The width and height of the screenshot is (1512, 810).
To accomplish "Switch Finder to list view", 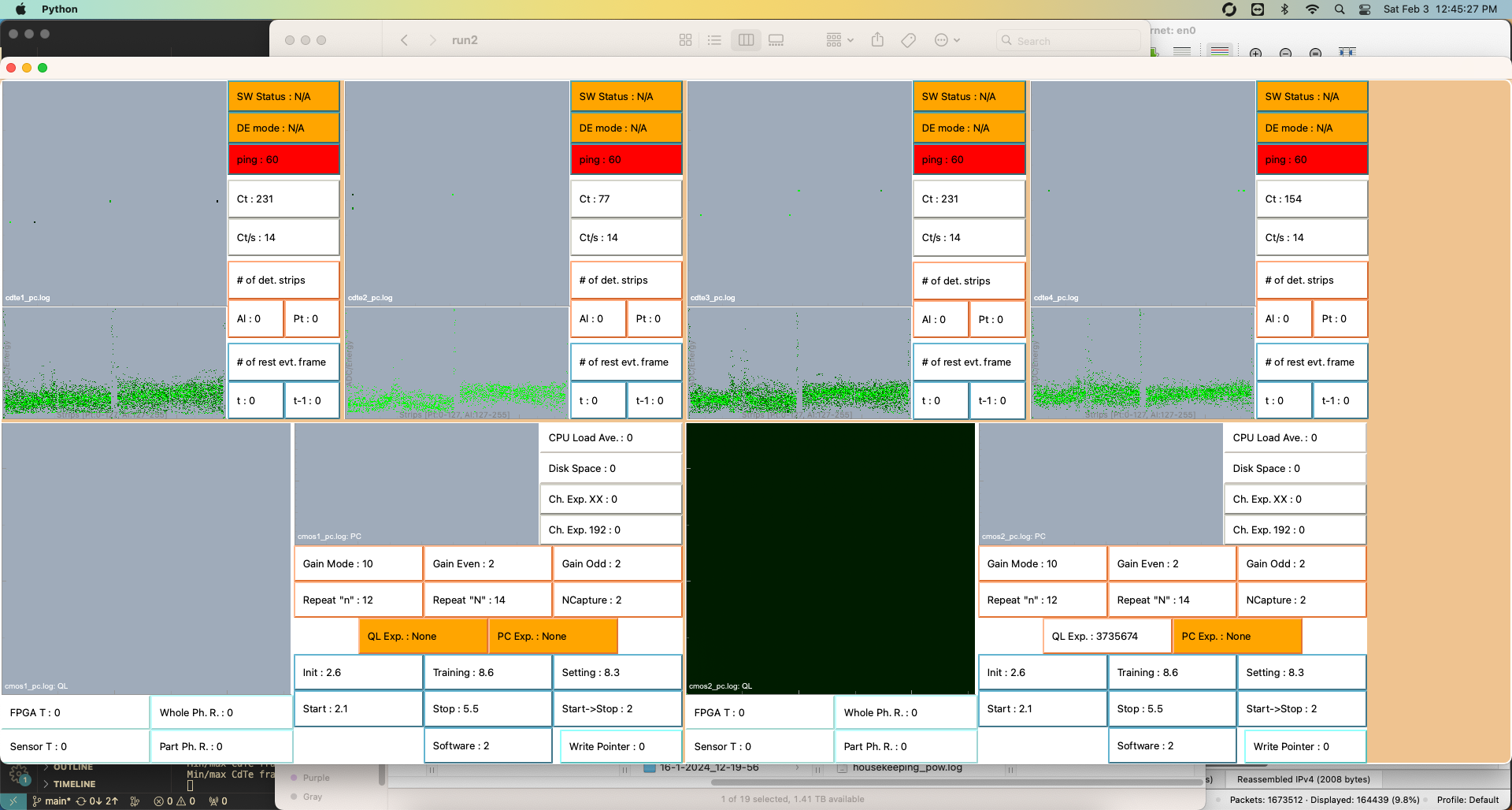I will (714, 40).
